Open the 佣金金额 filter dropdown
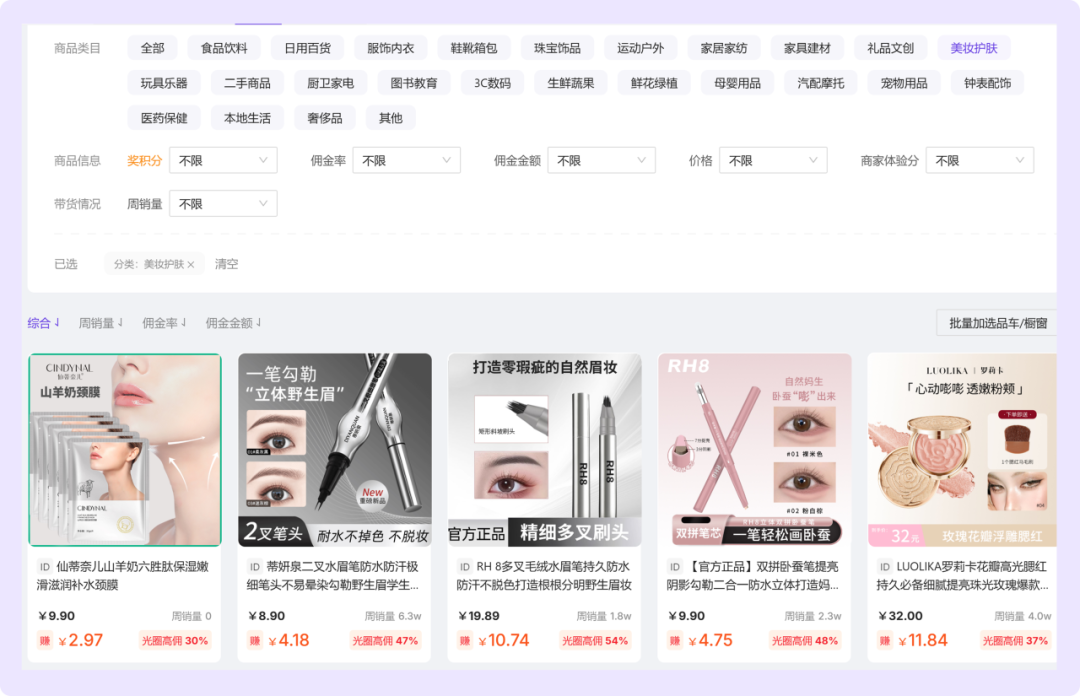 click(601, 161)
